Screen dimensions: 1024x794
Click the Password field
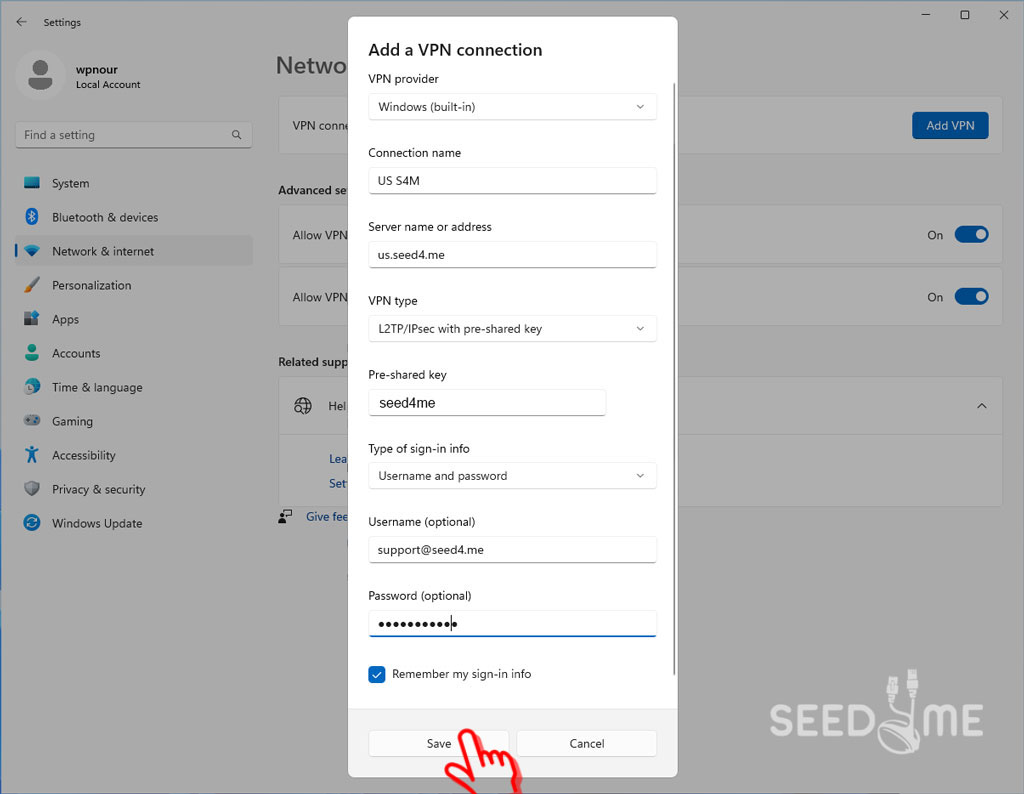click(x=512, y=624)
